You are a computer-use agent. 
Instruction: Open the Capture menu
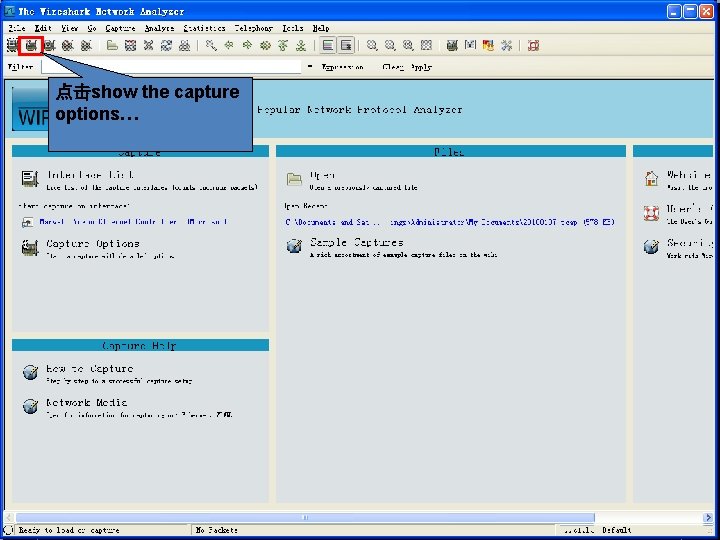(x=120, y=28)
